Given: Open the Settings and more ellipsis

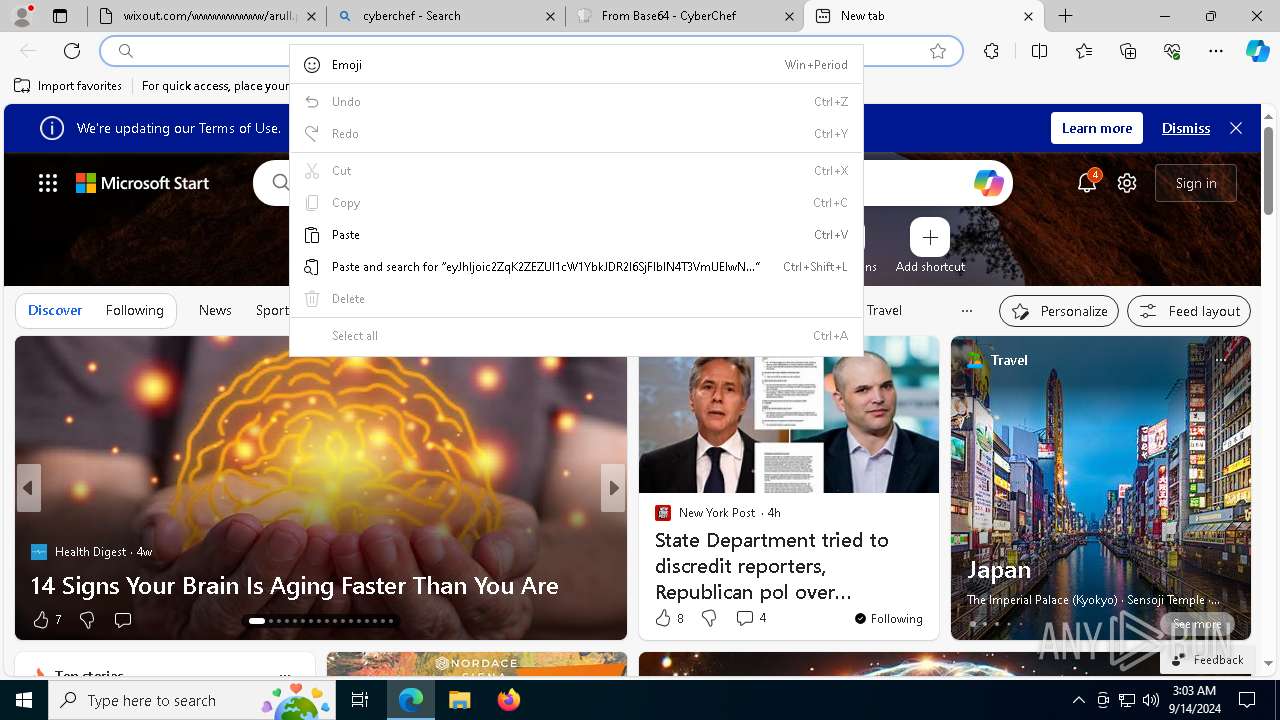Looking at the screenshot, I should [x=1216, y=51].
